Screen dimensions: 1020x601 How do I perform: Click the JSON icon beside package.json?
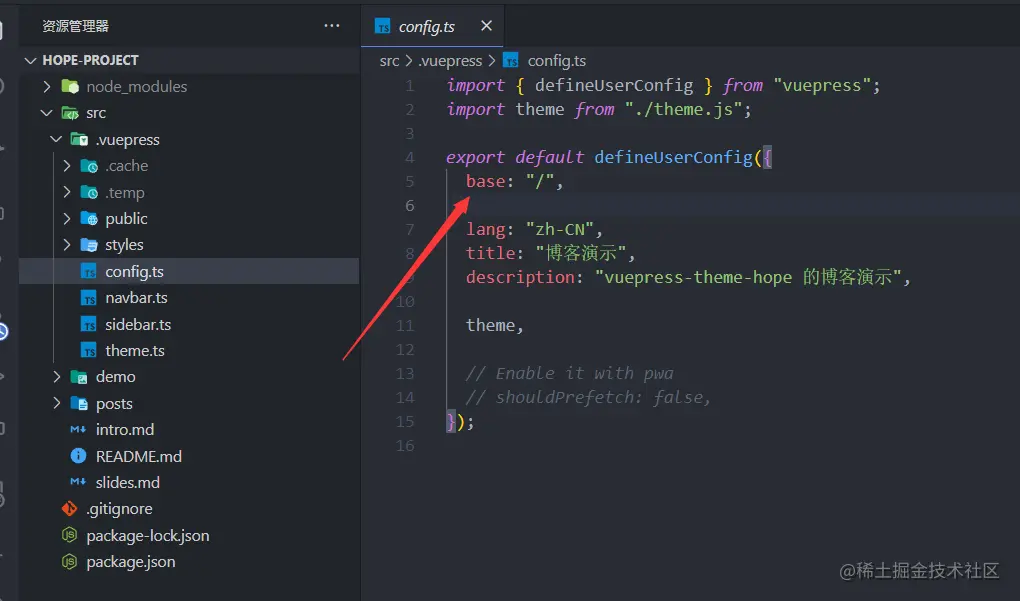[69, 561]
